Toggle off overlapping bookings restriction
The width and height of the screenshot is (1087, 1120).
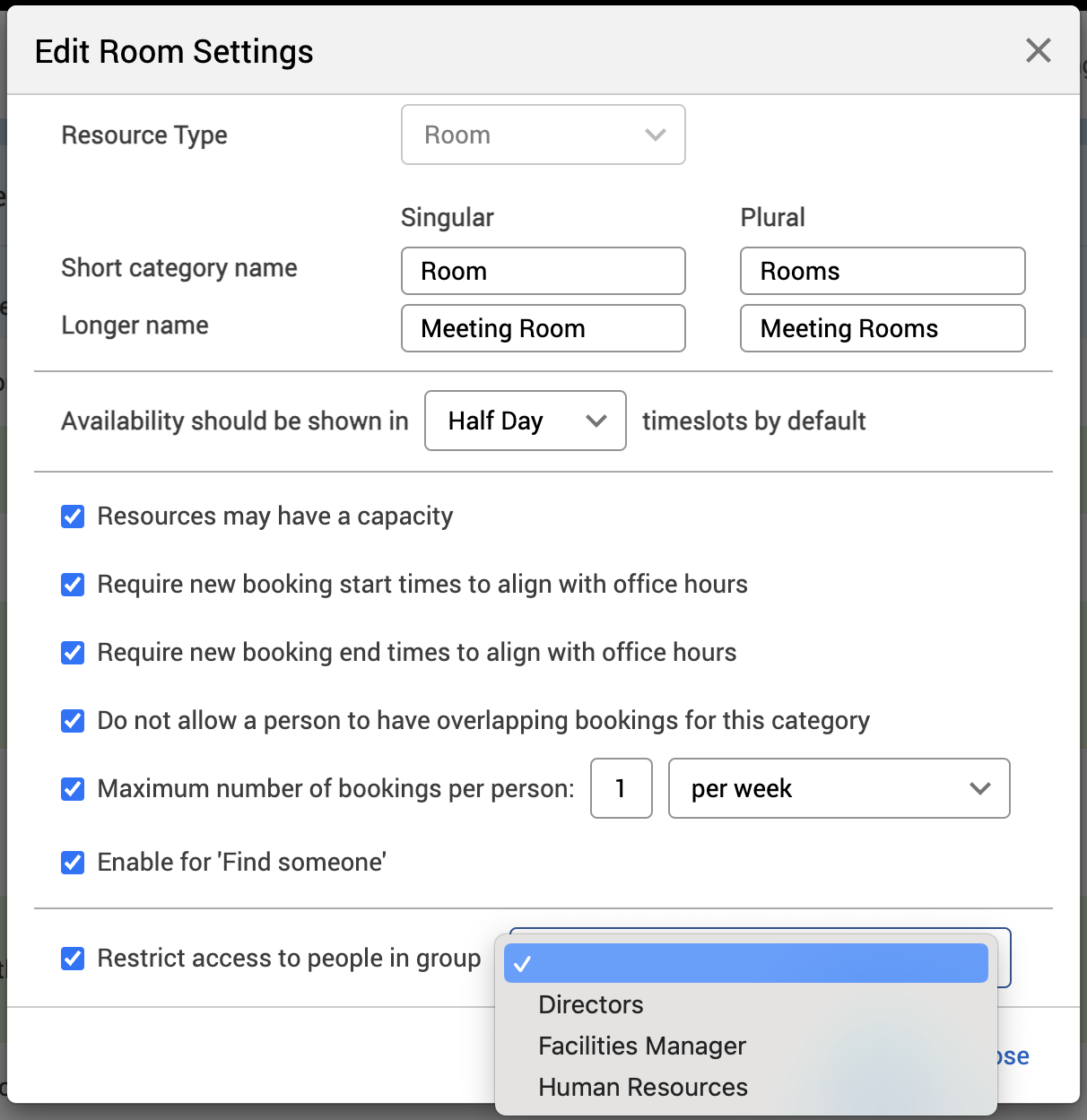pos(72,721)
